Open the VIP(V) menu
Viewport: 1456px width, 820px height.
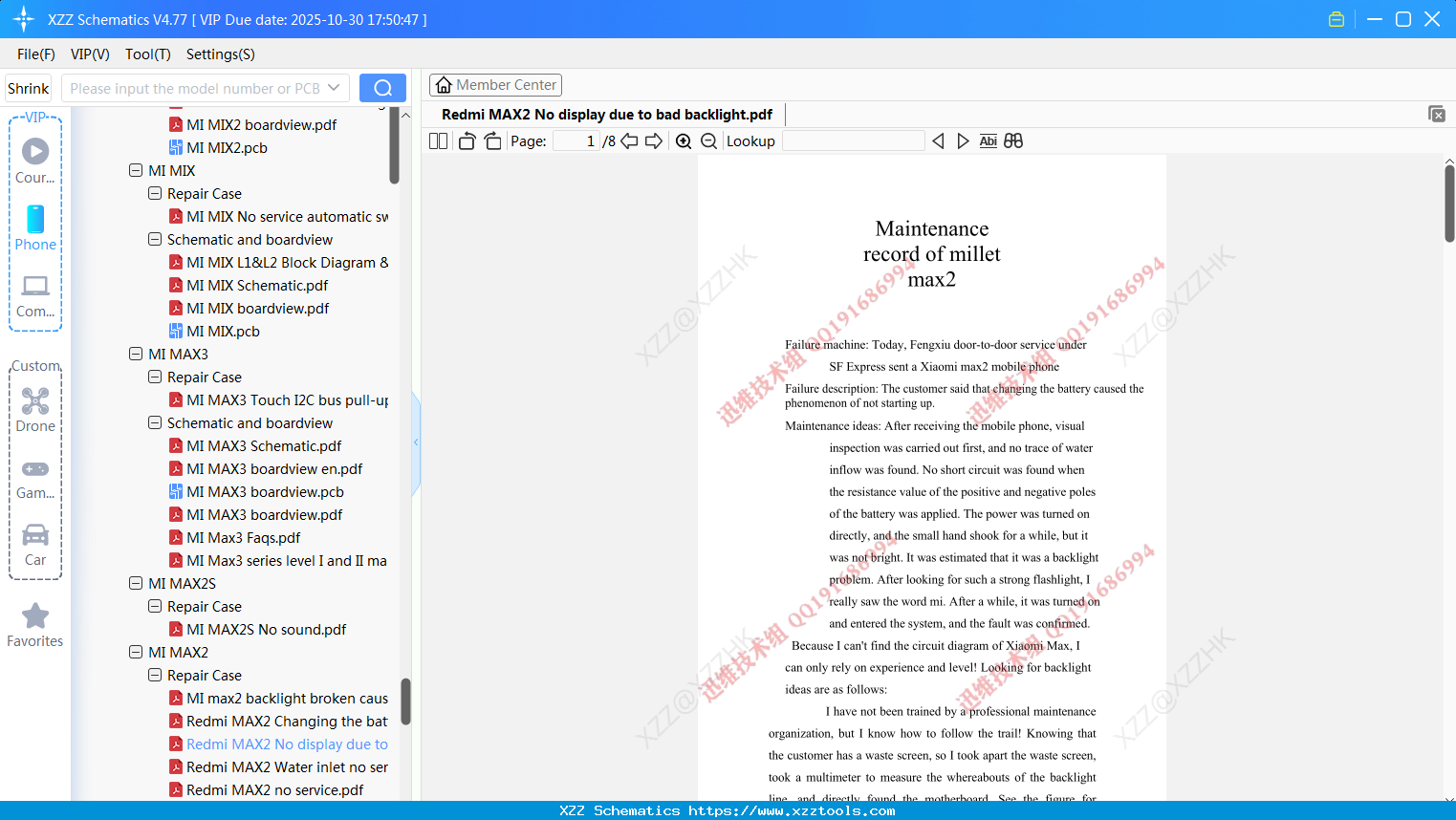(x=90, y=54)
